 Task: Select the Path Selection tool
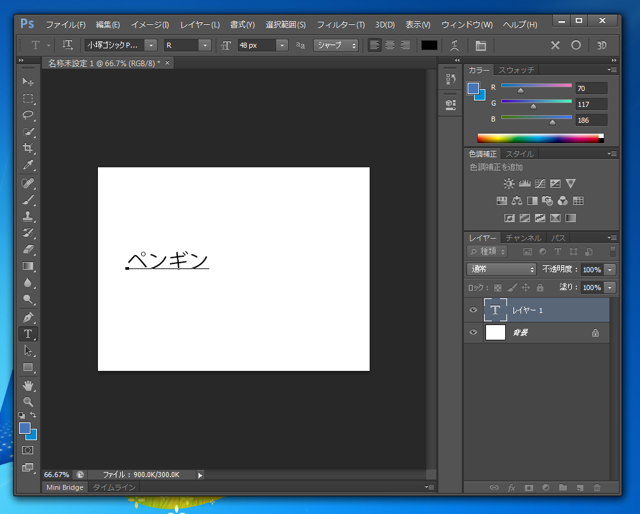28,351
